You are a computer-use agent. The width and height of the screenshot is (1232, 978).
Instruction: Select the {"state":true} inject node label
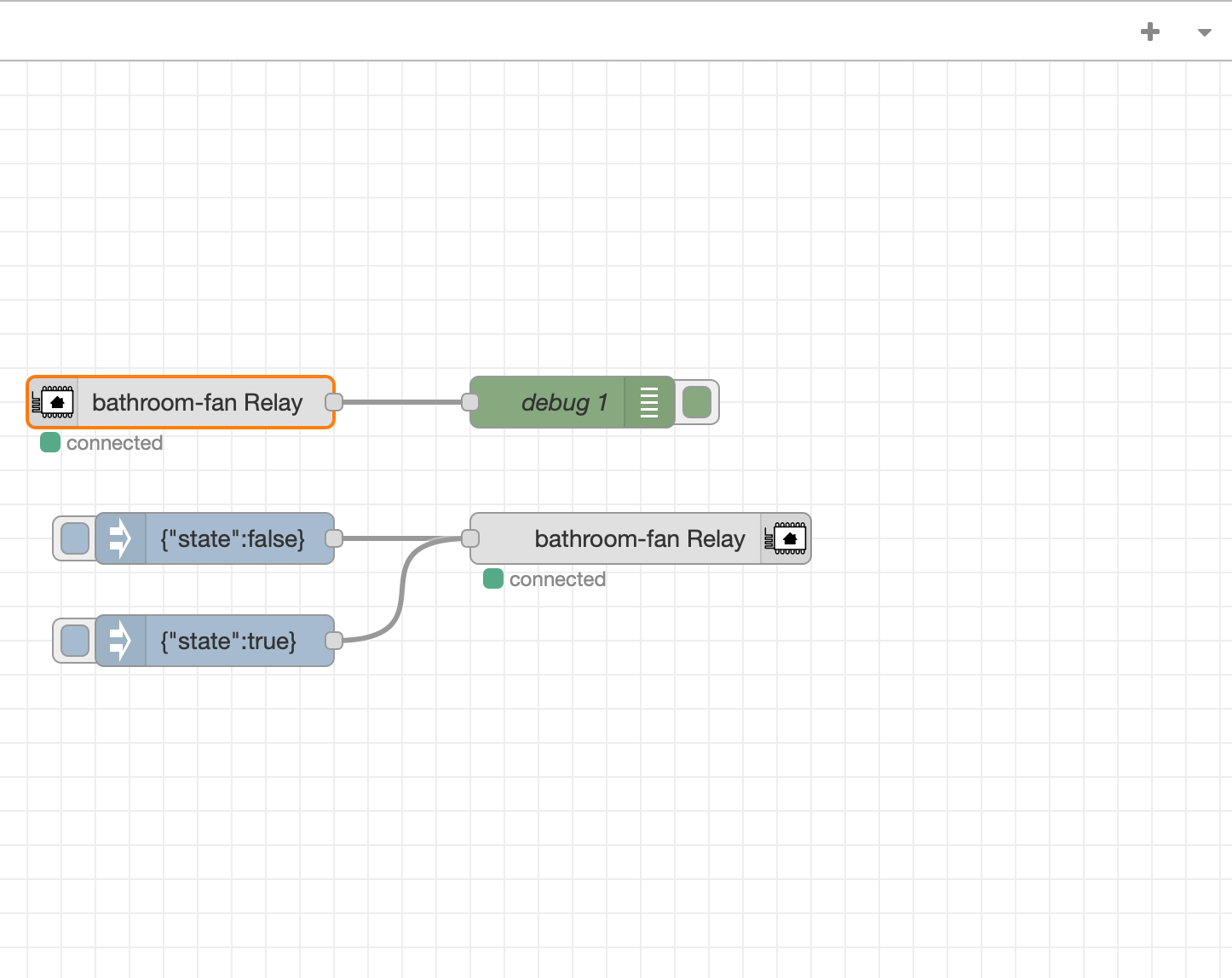click(228, 641)
